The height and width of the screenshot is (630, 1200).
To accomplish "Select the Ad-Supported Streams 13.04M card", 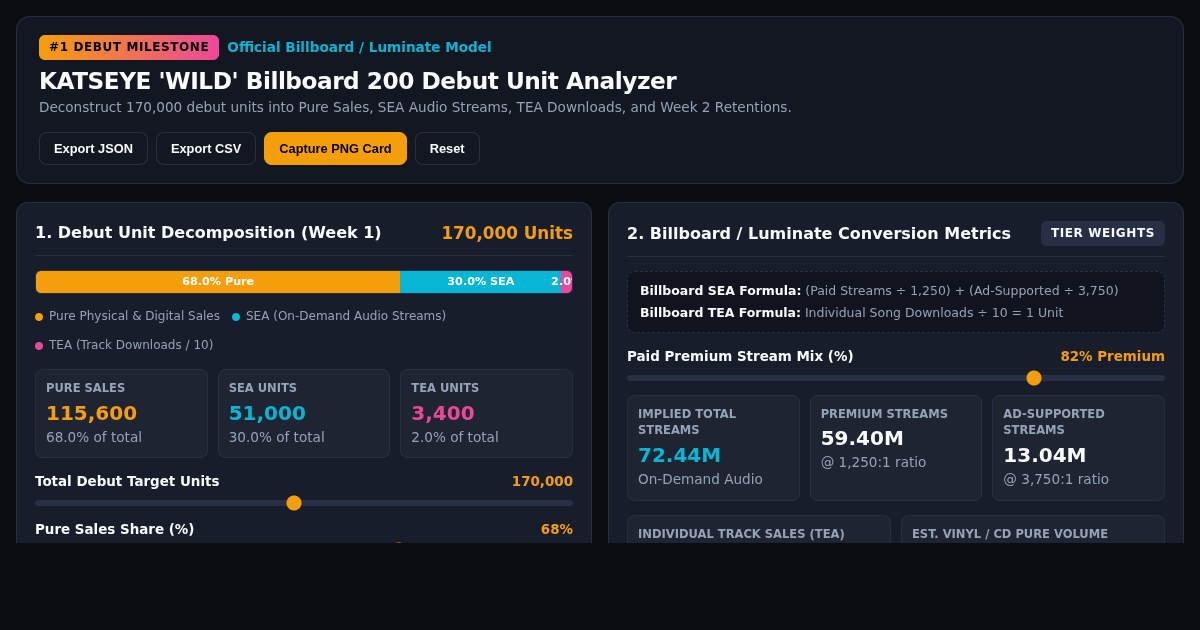I will 1078,448.
